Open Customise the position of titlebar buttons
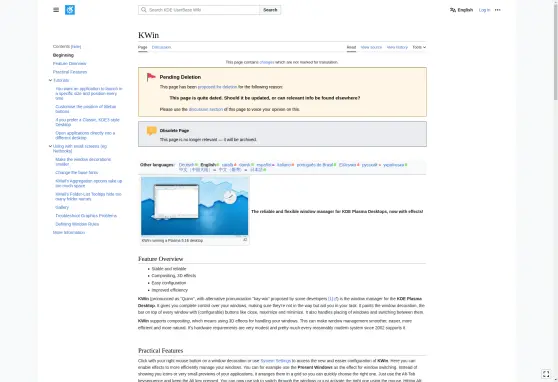Image resolution: width=558 pixels, height=382 pixels. pos(86,109)
